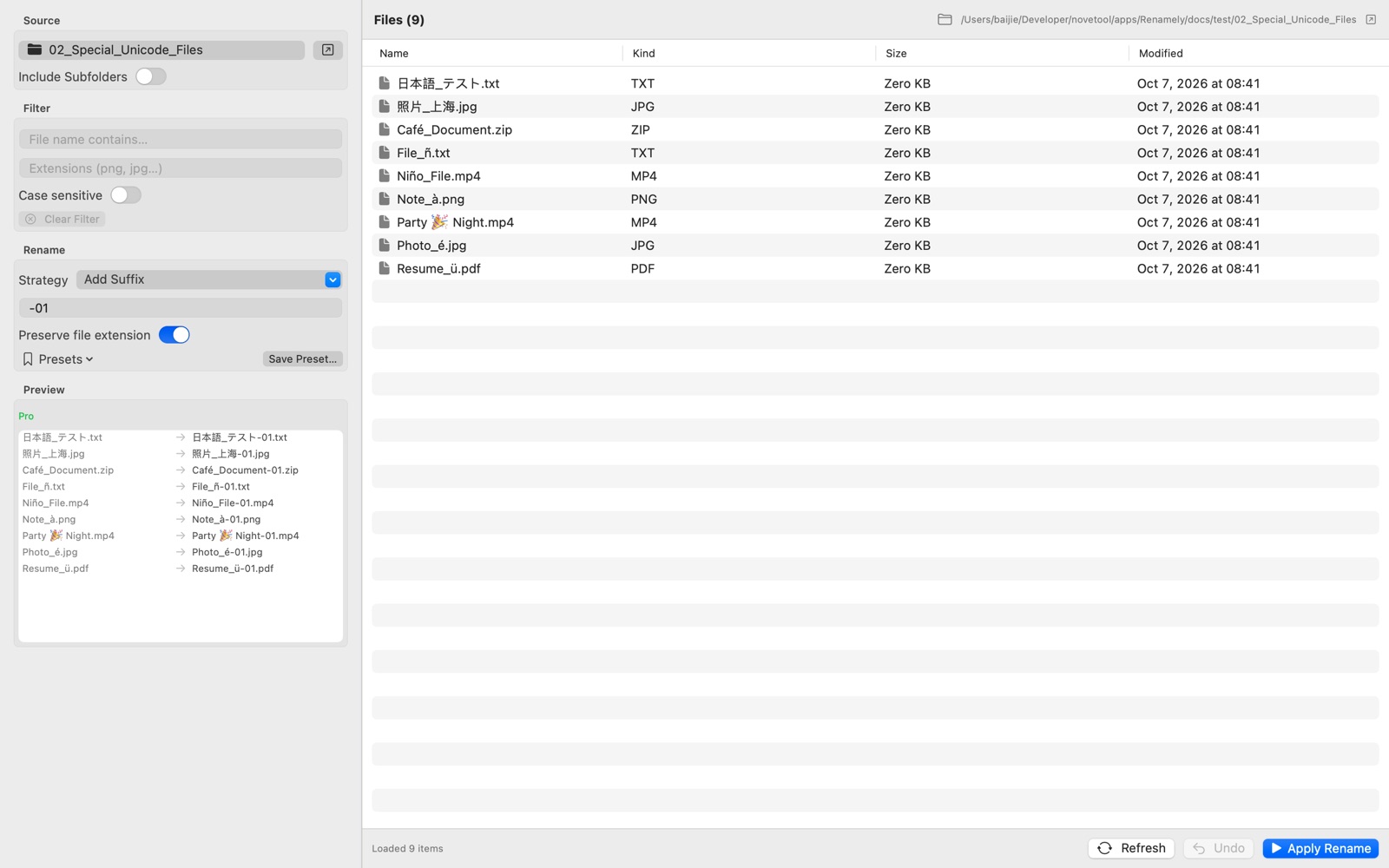Click Clear Filter button
Viewport: 1389px width, 868px height.
(x=63, y=219)
